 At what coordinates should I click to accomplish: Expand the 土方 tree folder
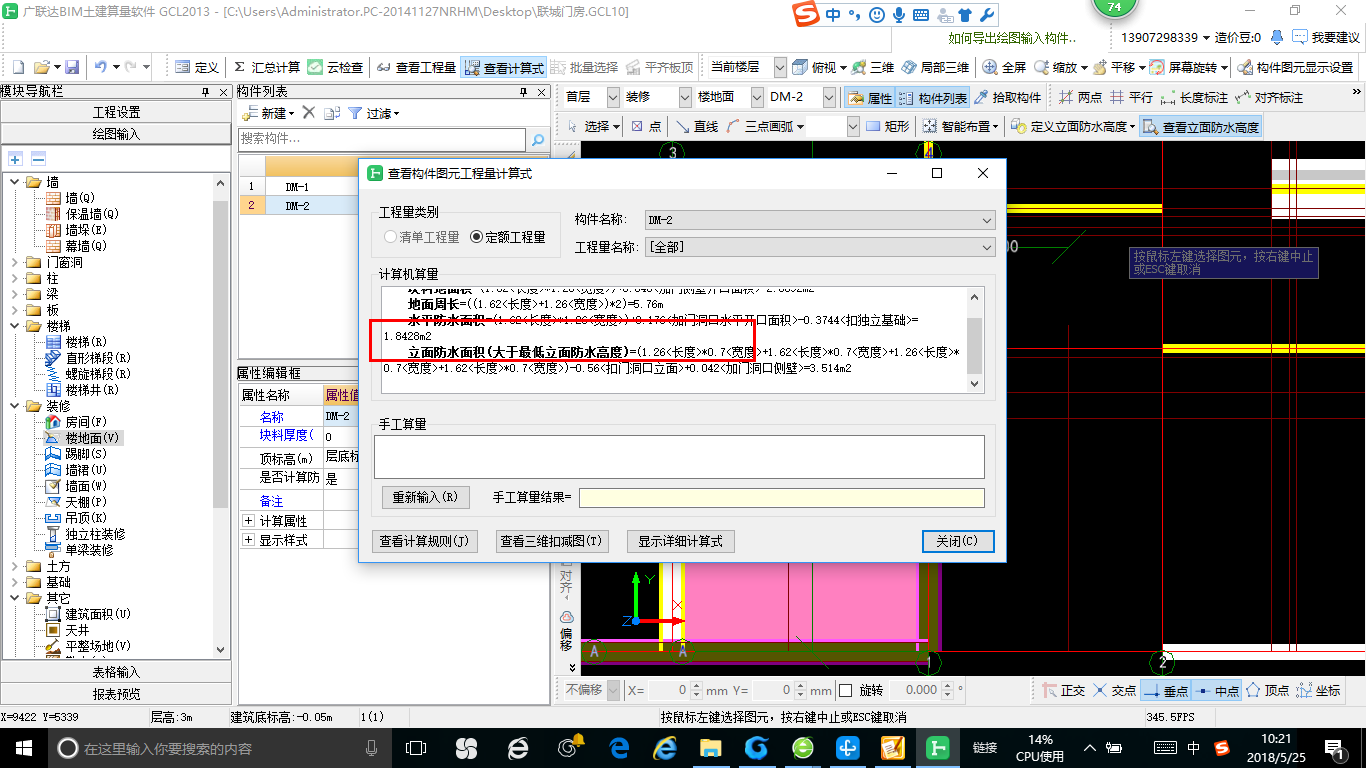(13, 566)
